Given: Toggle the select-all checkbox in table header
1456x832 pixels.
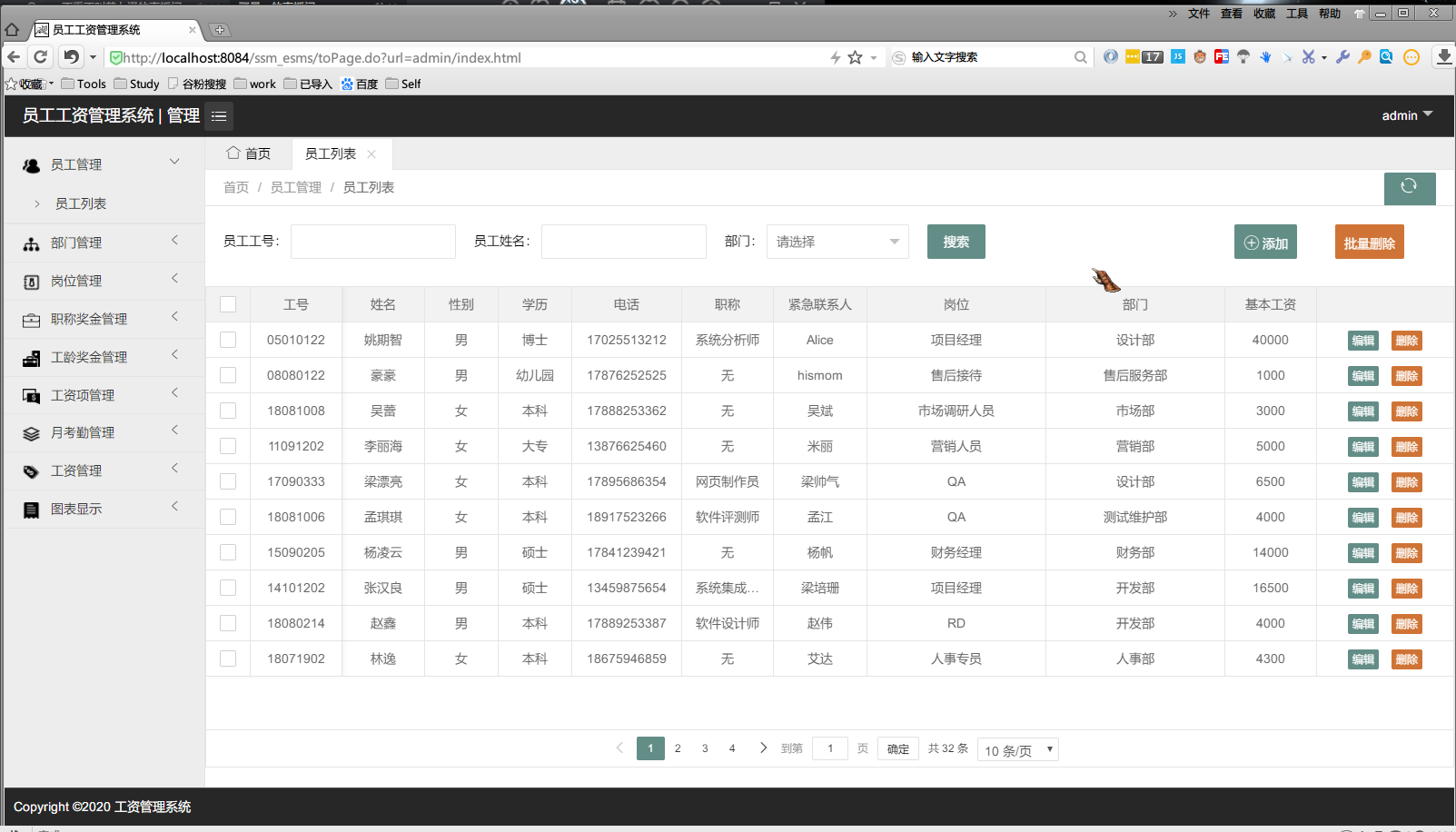Looking at the screenshot, I should (x=228, y=304).
